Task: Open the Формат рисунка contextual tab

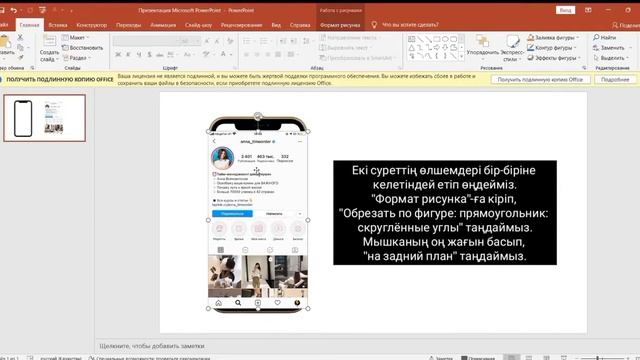Action: pos(340,25)
